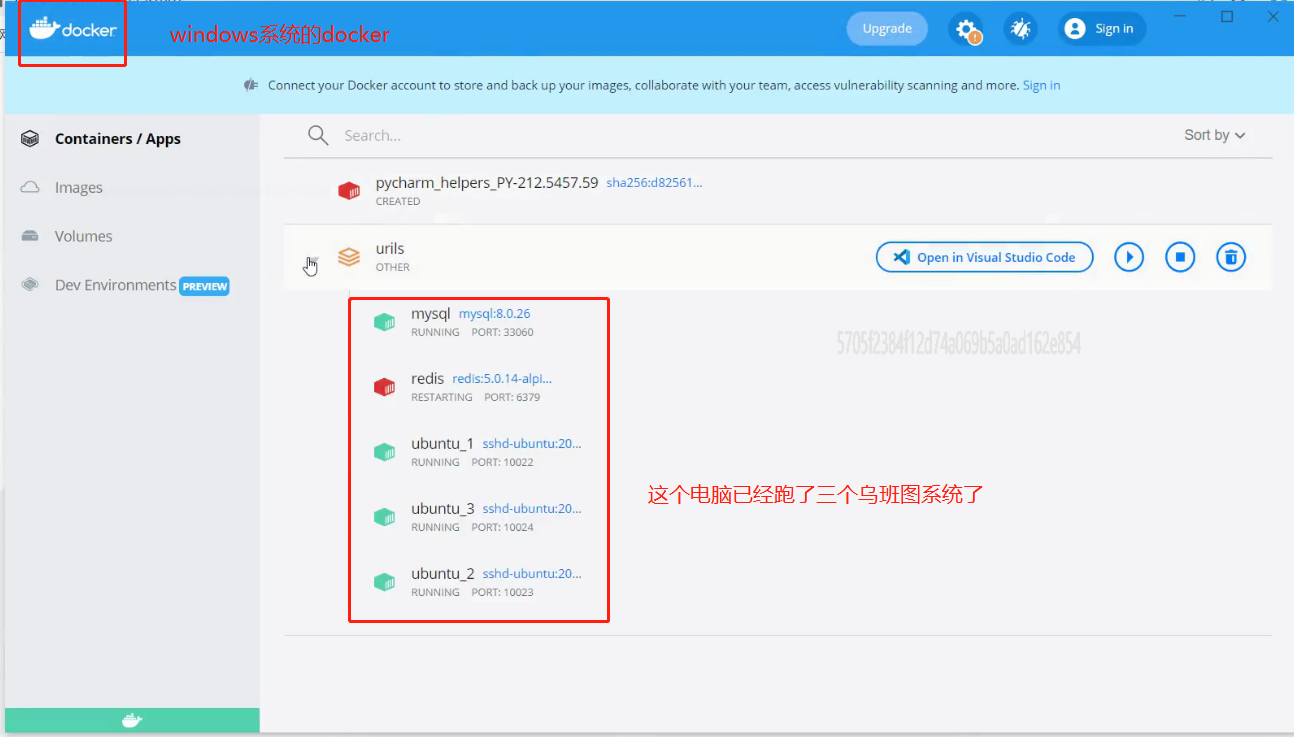The image size is (1294, 737).
Task: Open the troubleshoot bug icon
Action: coord(1021,29)
